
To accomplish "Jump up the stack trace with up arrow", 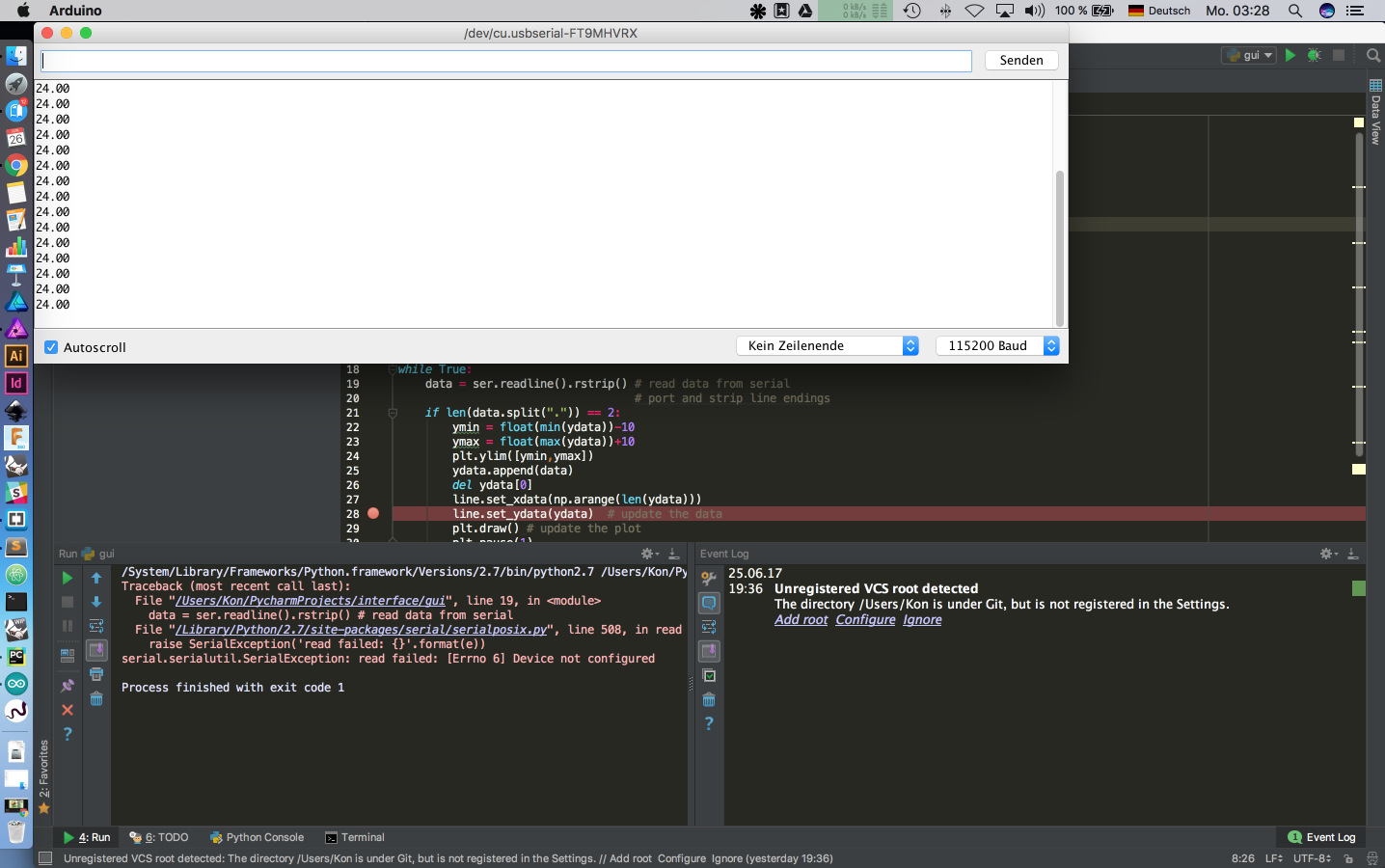I will pyautogui.click(x=96, y=578).
